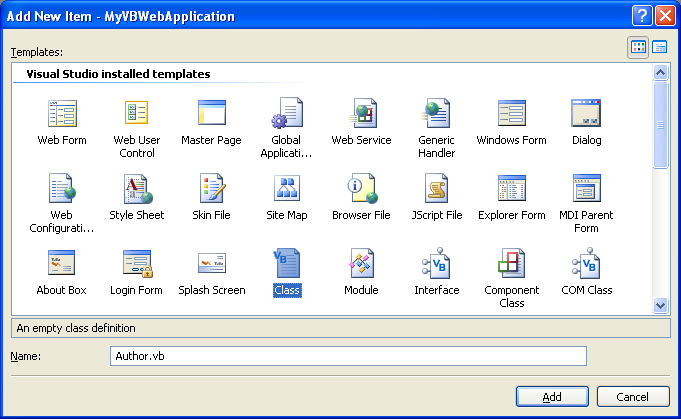Image resolution: width=681 pixels, height=419 pixels.
Task: Pick the Component Class template icon
Action: coord(511,263)
